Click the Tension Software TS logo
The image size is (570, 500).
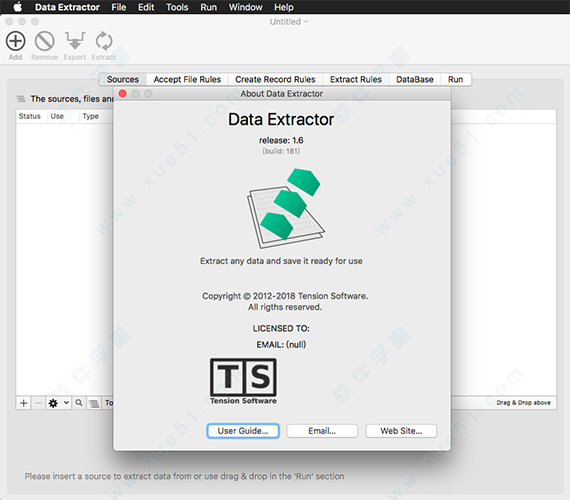point(243,381)
